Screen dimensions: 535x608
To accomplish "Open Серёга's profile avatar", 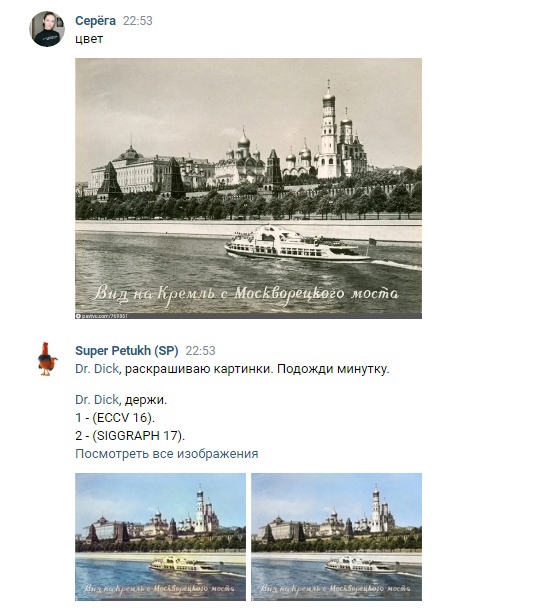I will 47,29.
